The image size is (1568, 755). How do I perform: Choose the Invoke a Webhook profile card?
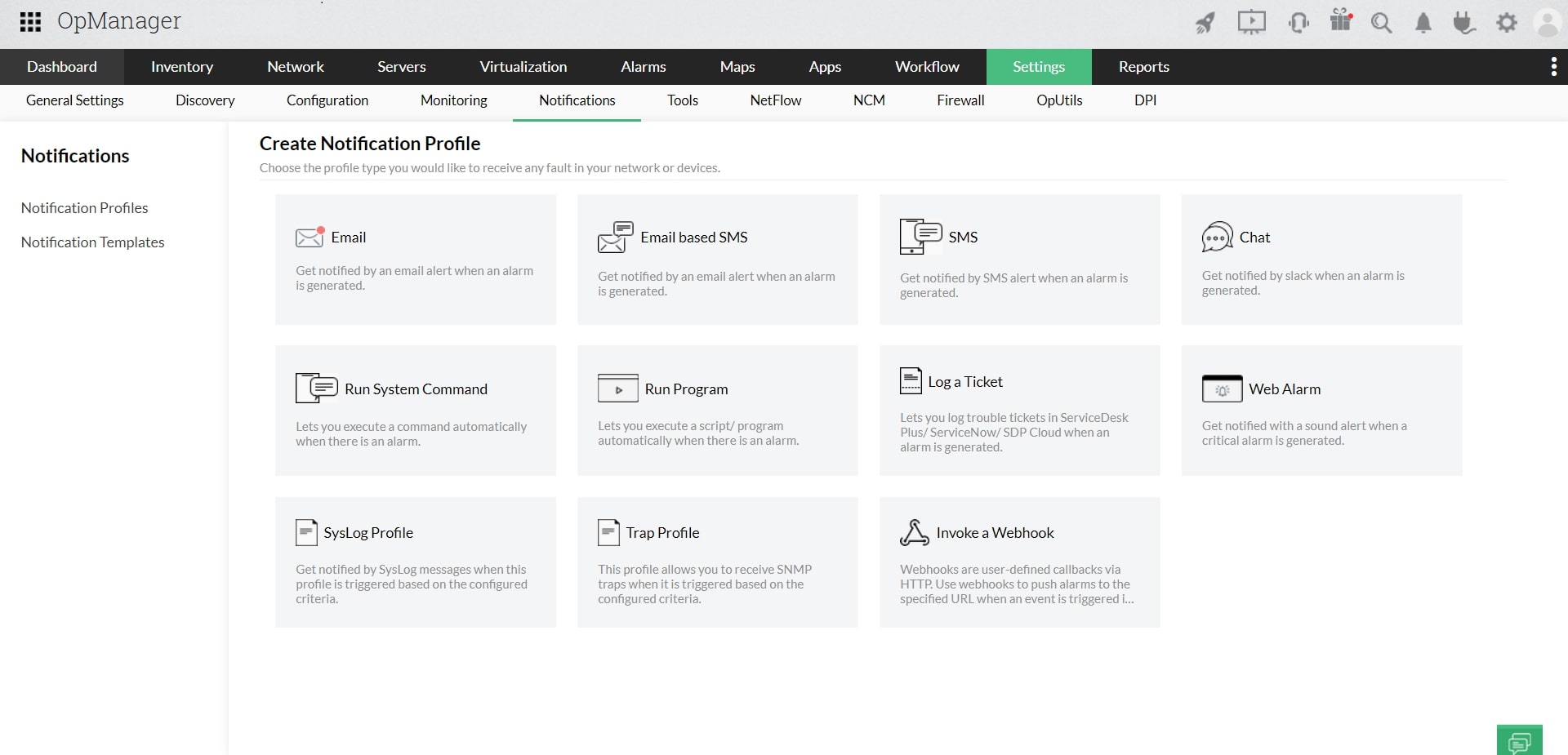pyautogui.click(x=1019, y=562)
